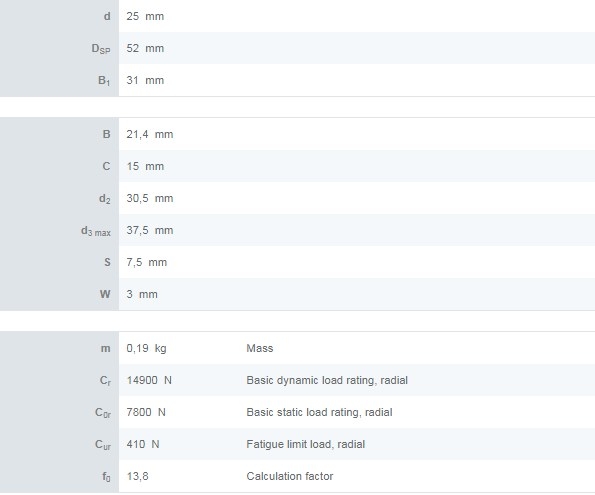Select the 0,19 kg mass value
Image resolution: width=595 pixels, height=495 pixels.
pyautogui.click(x=146, y=348)
